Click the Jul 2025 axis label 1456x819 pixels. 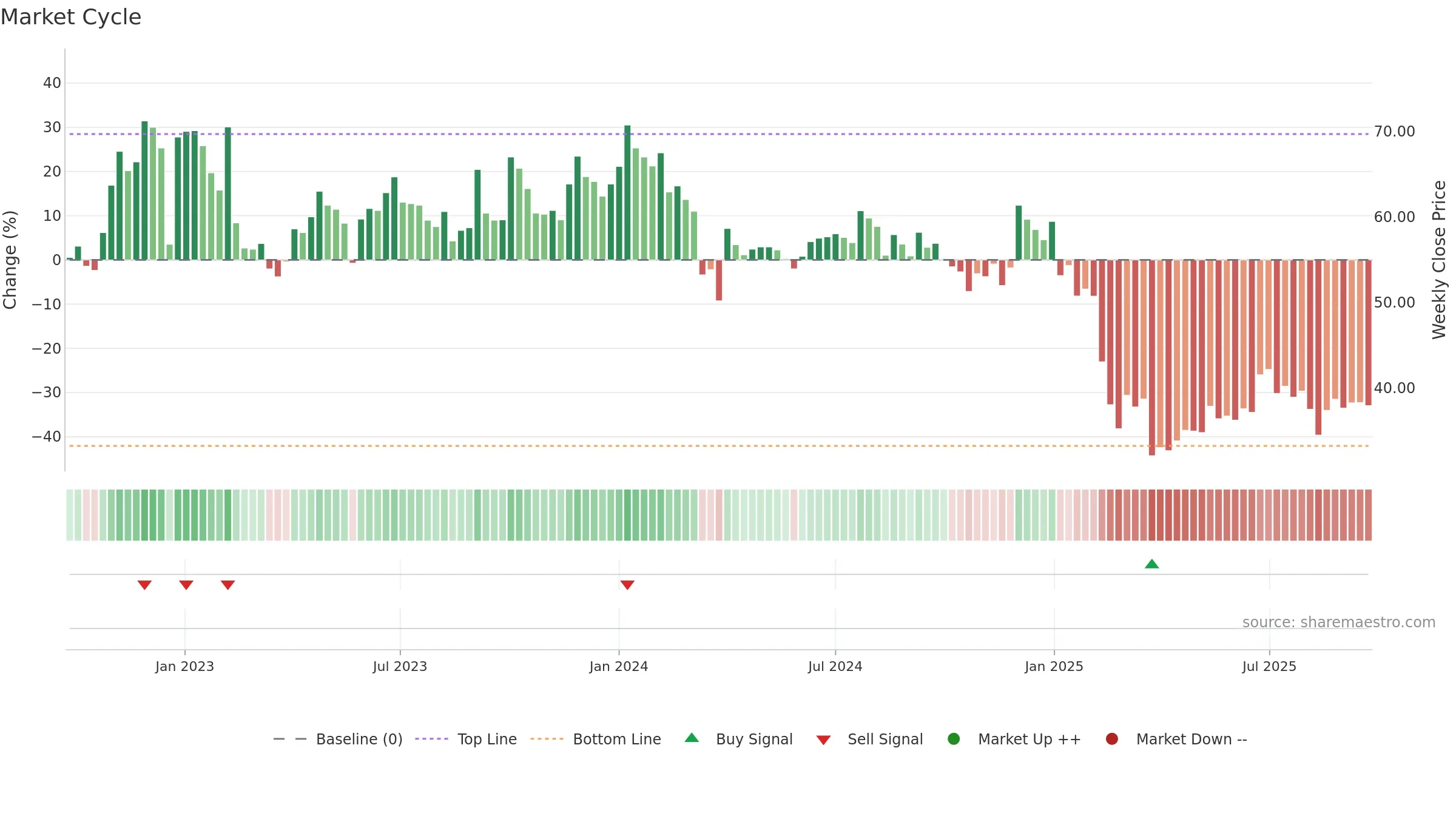coord(1269,666)
